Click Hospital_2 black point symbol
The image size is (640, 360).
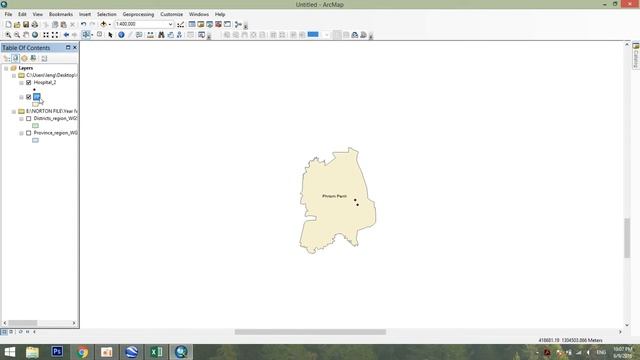click(x=34, y=89)
